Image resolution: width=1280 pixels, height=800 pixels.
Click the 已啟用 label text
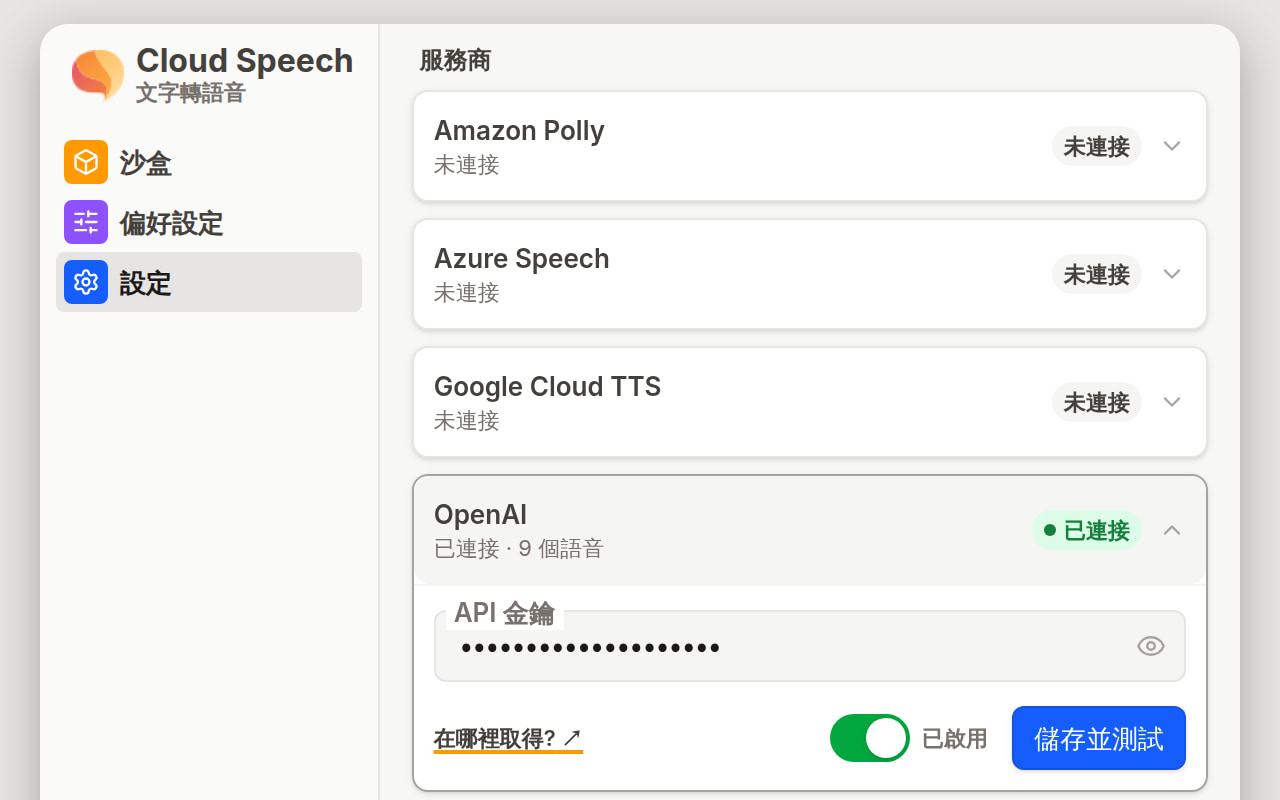(x=954, y=739)
